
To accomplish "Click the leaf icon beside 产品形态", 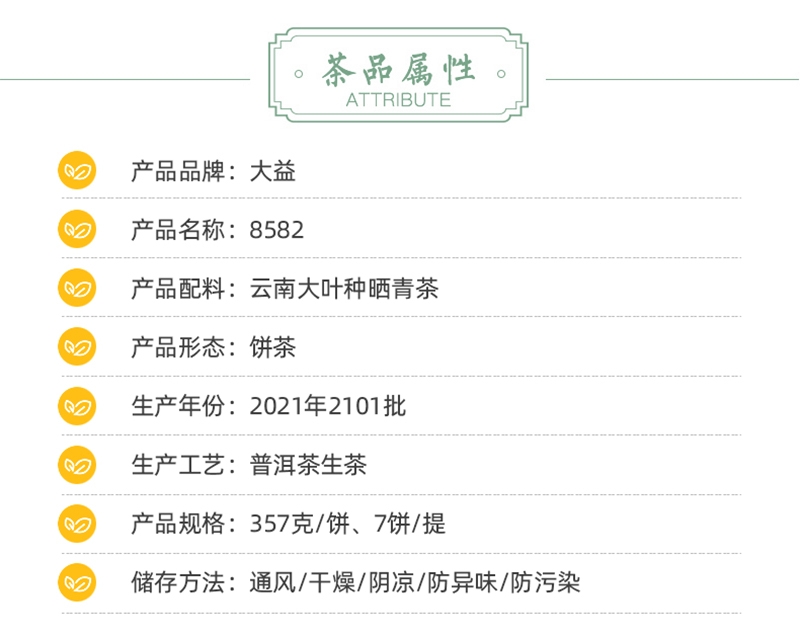I will point(77,347).
